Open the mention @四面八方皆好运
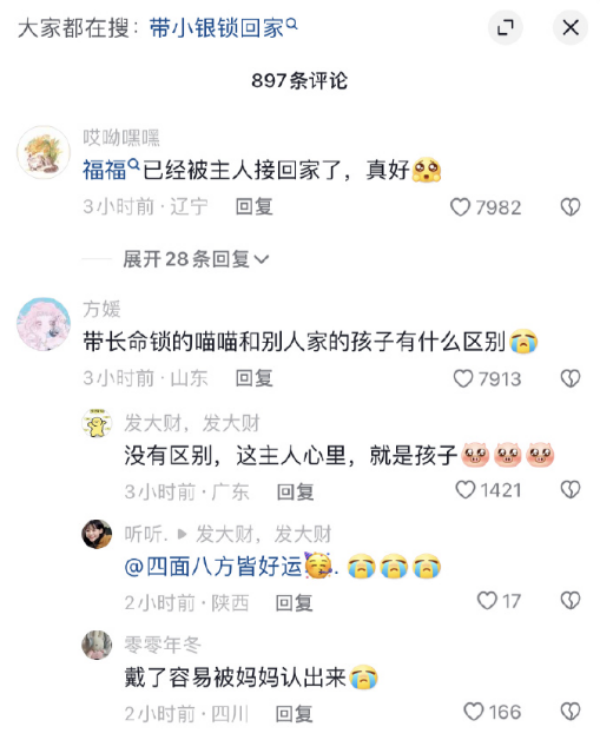This screenshot has width=600, height=740. click(228, 566)
